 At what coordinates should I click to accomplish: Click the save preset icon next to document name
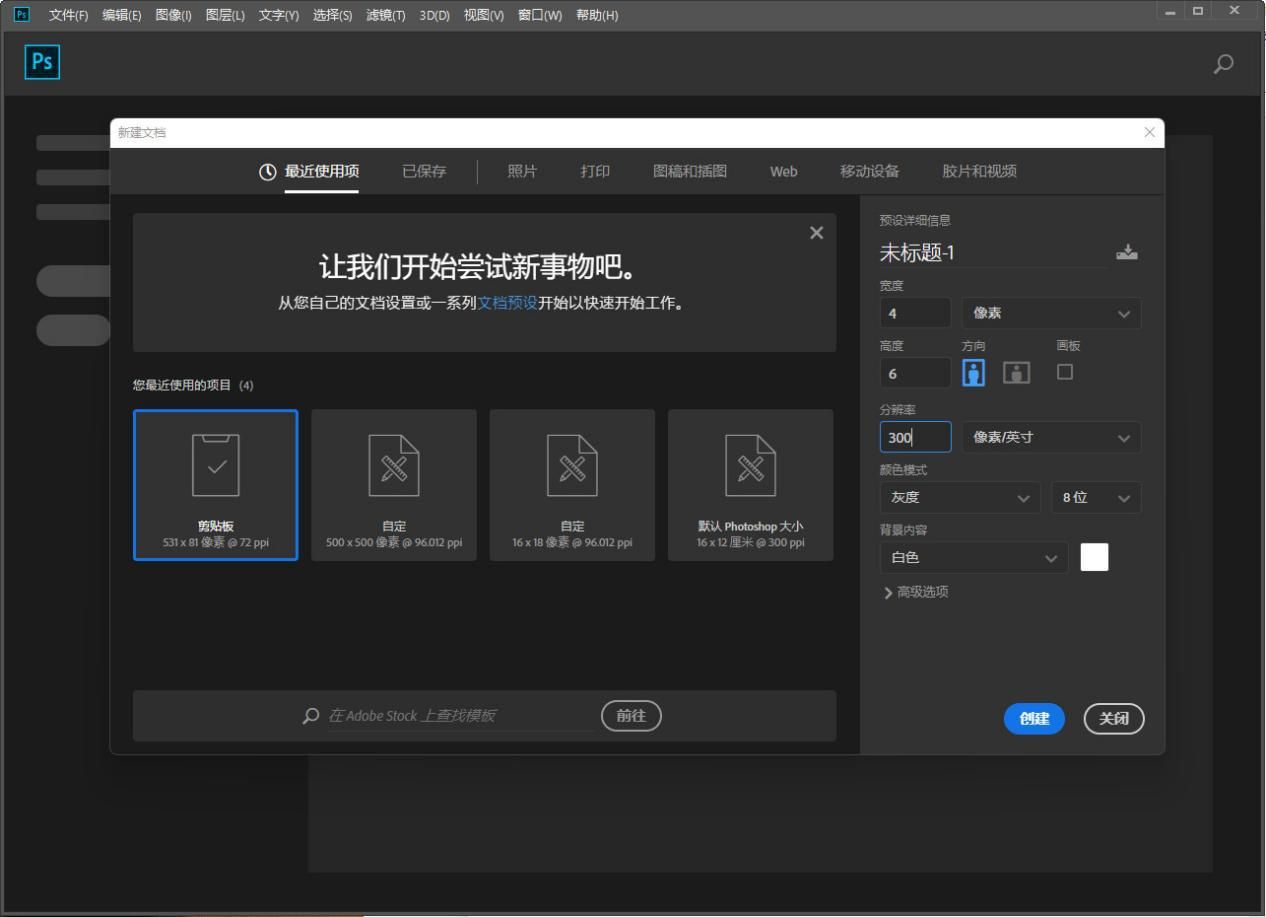tap(1127, 253)
